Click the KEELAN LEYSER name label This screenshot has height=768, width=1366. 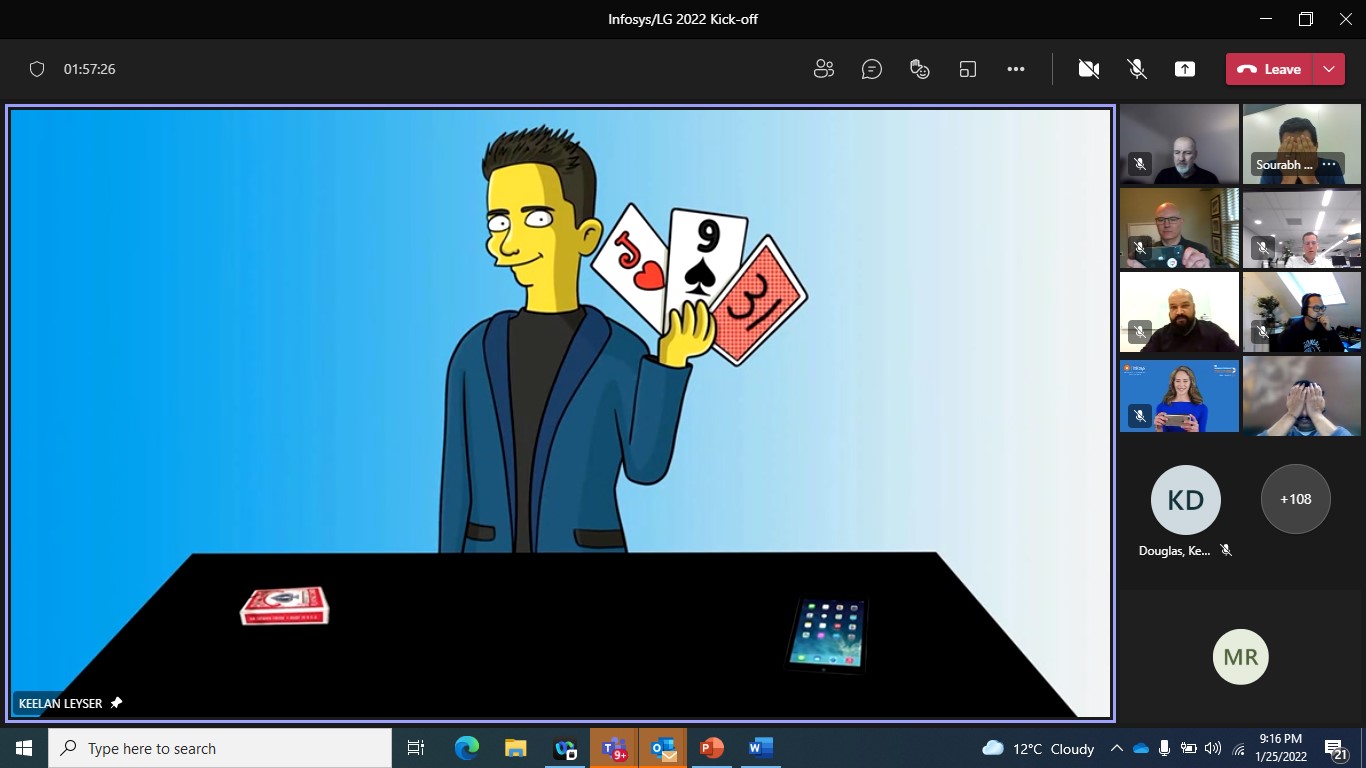click(60, 703)
